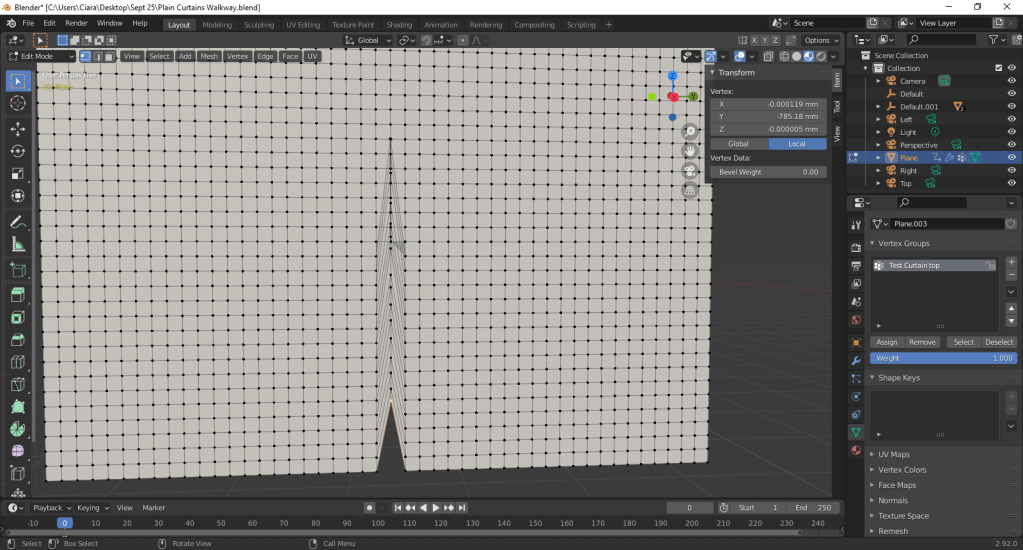1023x550 pixels.
Task: Expand the Vertex Colors panel
Action: (x=901, y=470)
